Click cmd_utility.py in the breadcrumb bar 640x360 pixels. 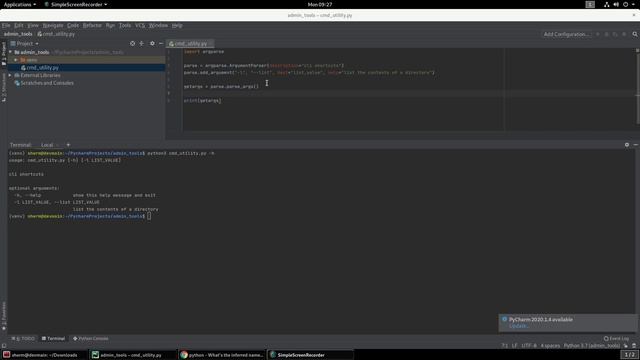coord(56,34)
